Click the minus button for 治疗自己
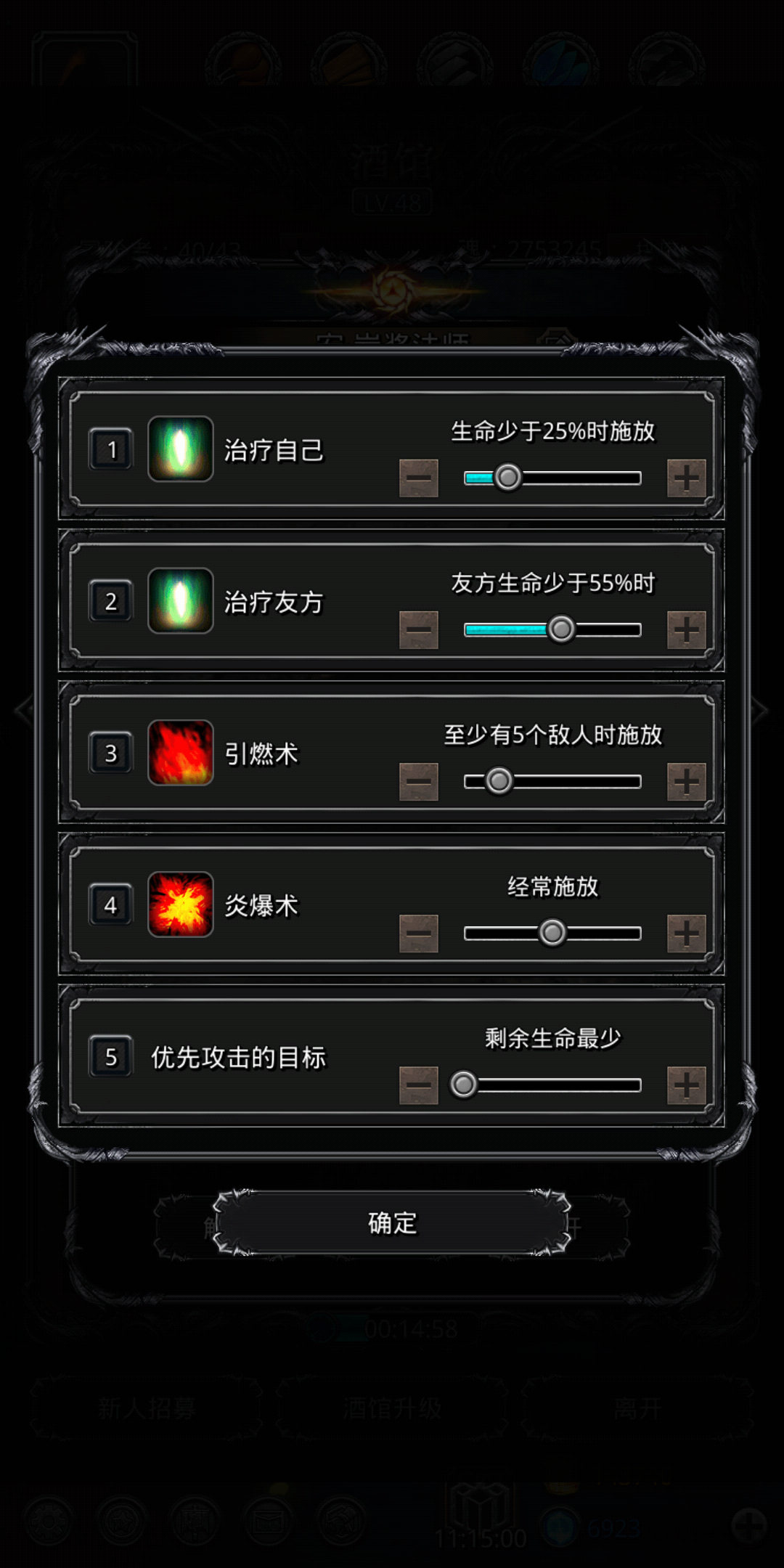This screenshot has height=1568, width=784. coord(419,478)
